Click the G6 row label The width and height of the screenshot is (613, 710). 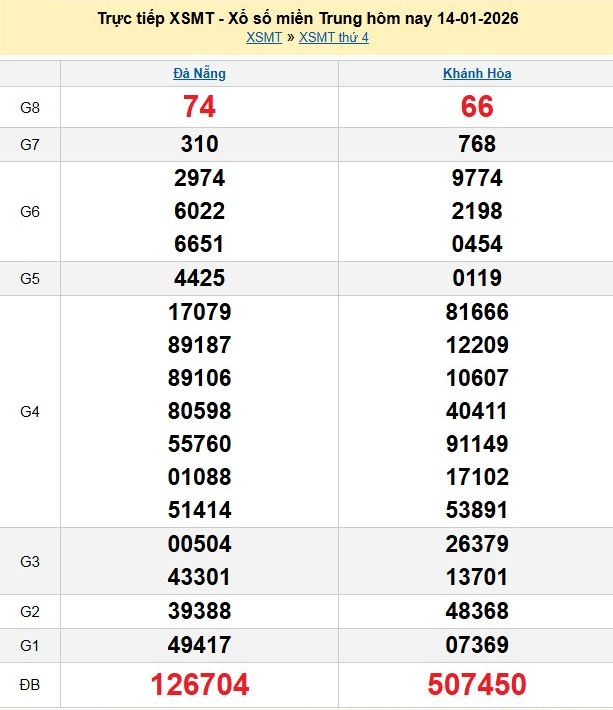(x=30, y=212)
